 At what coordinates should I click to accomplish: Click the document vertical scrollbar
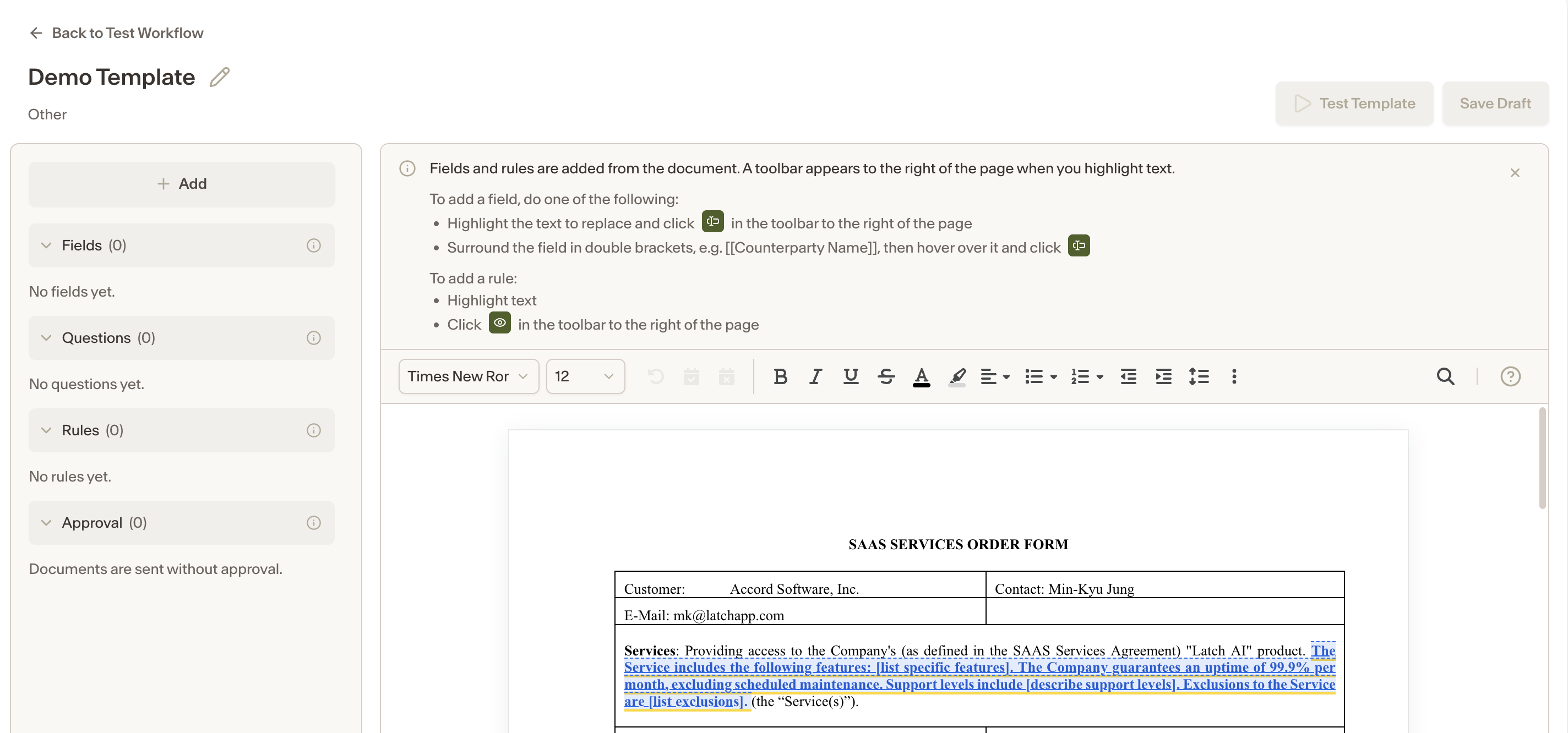[x=1542, y=458]
